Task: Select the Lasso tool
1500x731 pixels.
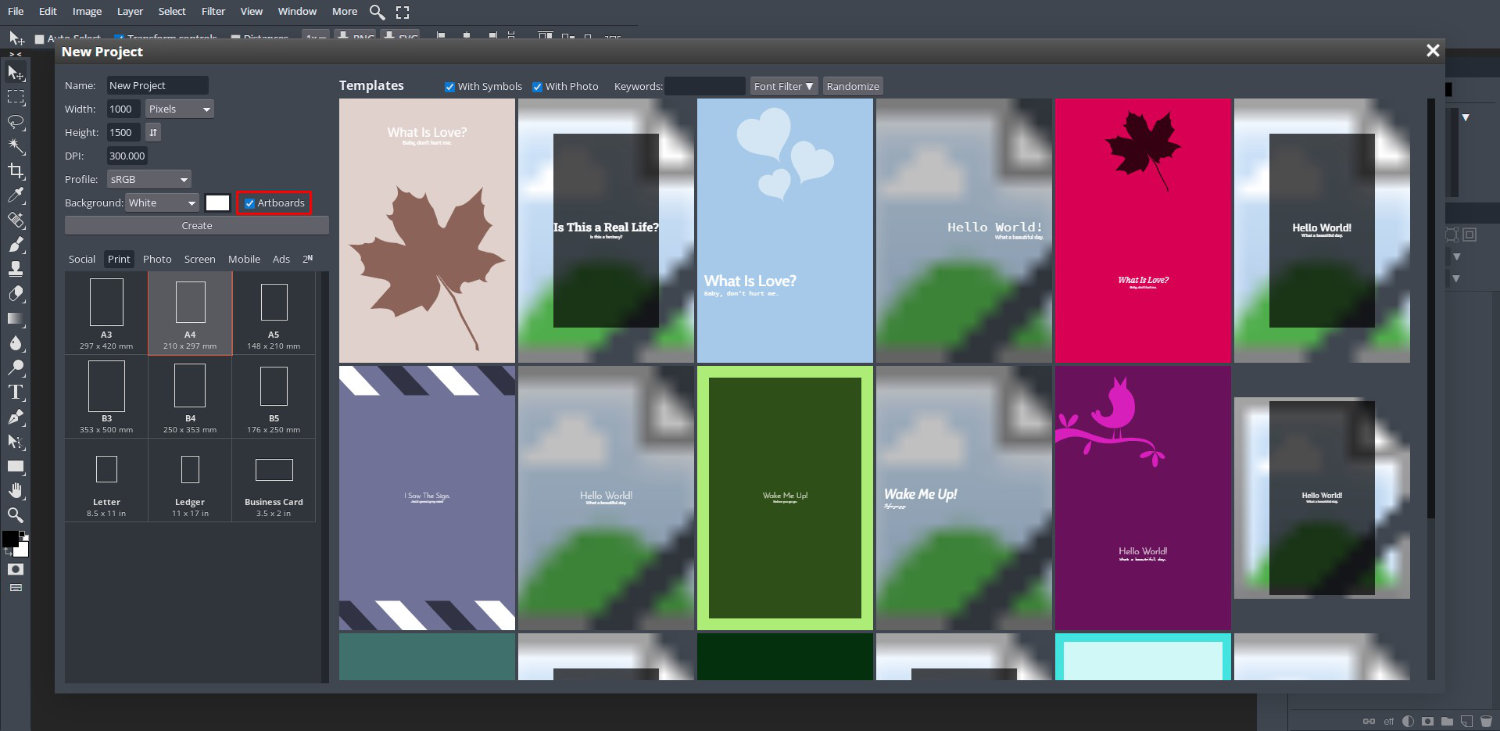Action: point(16,122)
